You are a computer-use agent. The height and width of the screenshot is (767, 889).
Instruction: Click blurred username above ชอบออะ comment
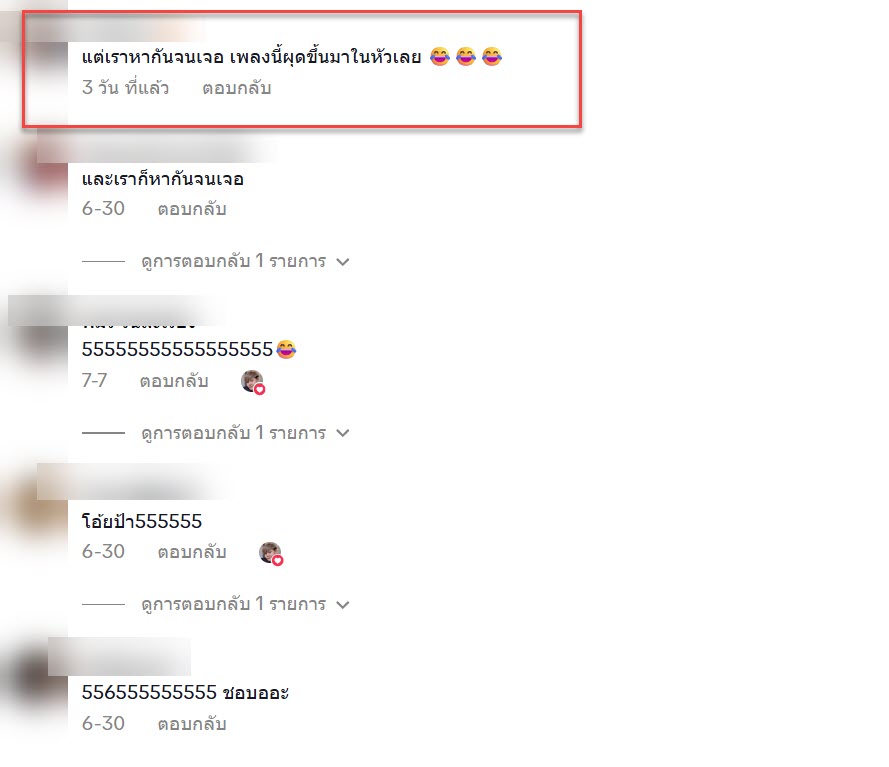coord(119,656)
